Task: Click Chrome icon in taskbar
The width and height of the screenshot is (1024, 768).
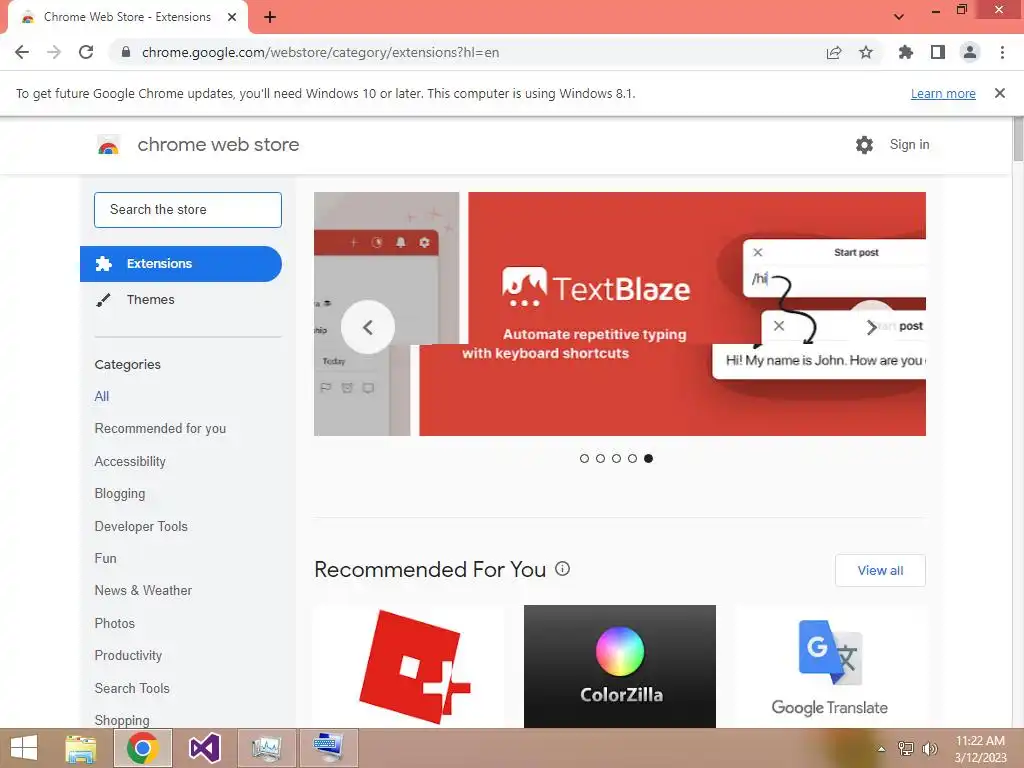Action: (x=143, y=748)
